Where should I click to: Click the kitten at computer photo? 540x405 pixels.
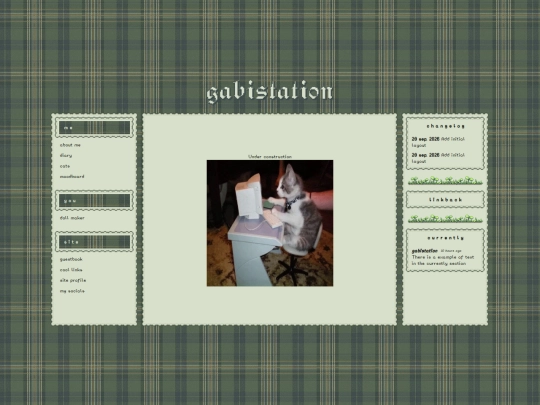click(x=270, y=223)
